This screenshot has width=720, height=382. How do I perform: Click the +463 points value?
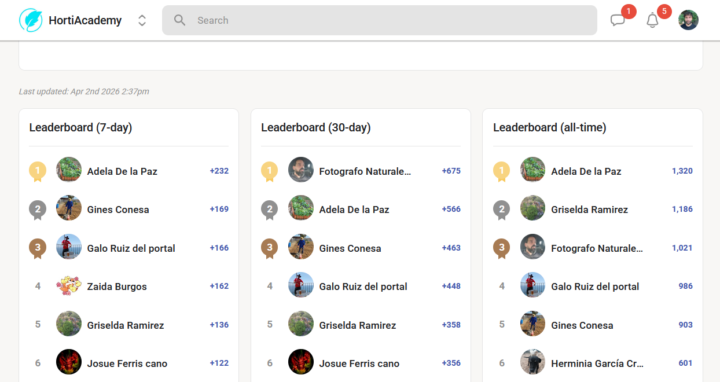click(x=451, y=247)
